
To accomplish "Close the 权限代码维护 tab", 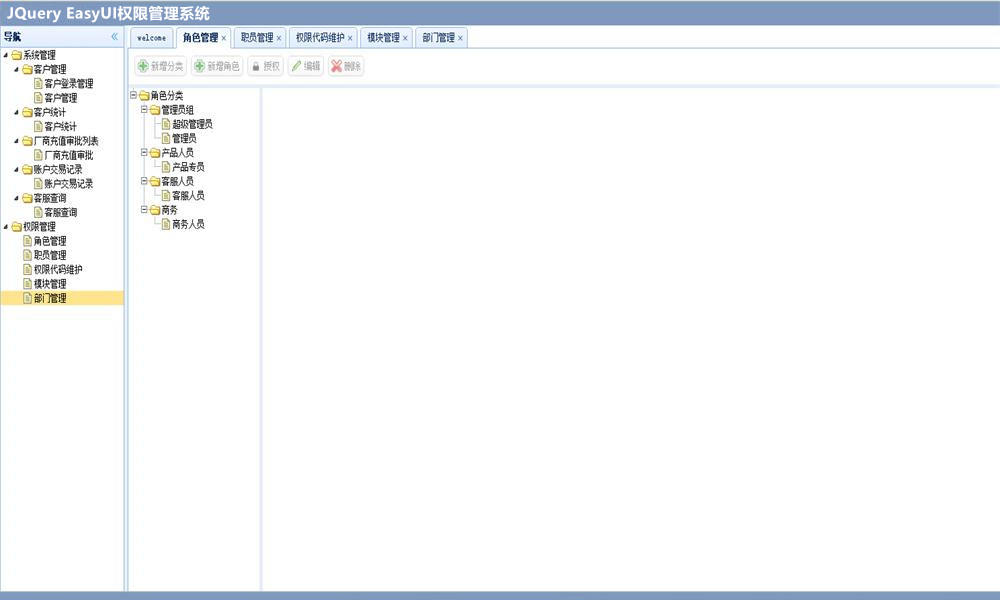I will tap(350, 38).
